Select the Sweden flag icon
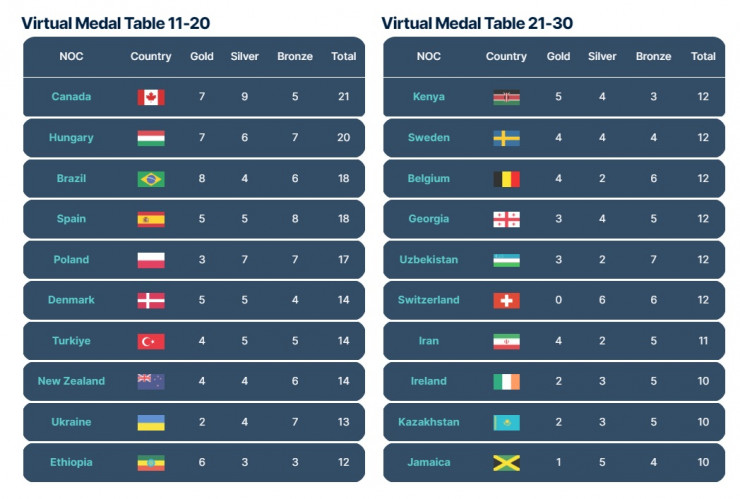The width and height of the screenshot is (740, 499). tap(506, 138)
